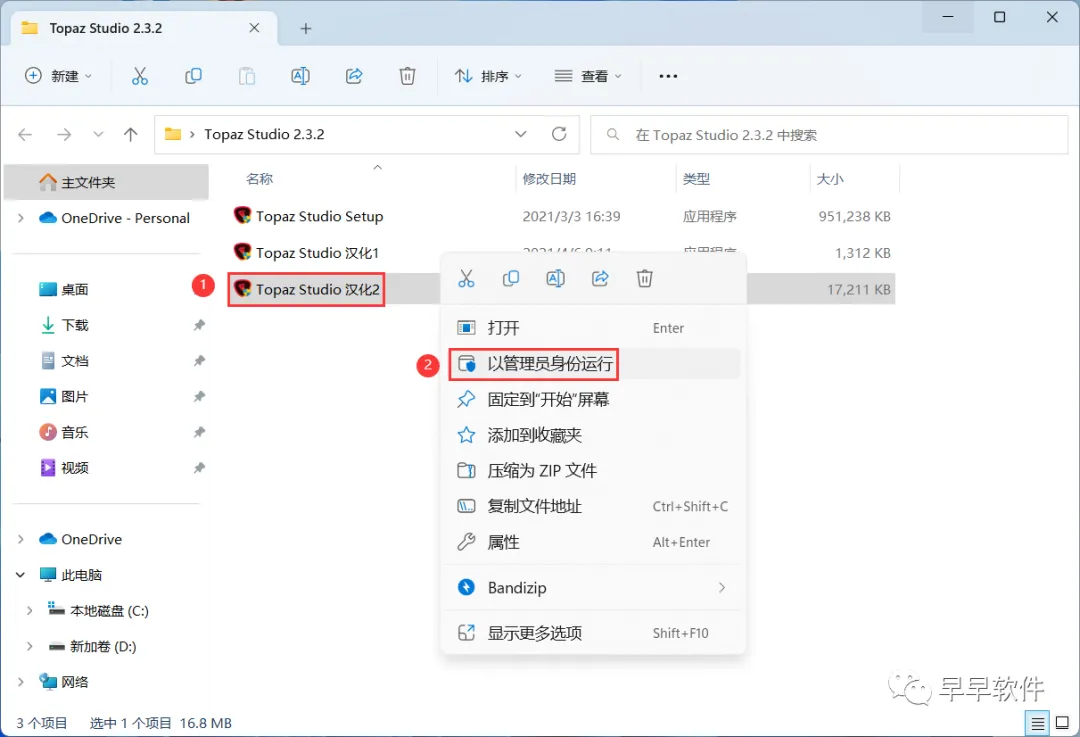Sort by the 类型 (Type) column header
Image resolution: width=1080 pixels, height=737 pixels.
[696, 179]
